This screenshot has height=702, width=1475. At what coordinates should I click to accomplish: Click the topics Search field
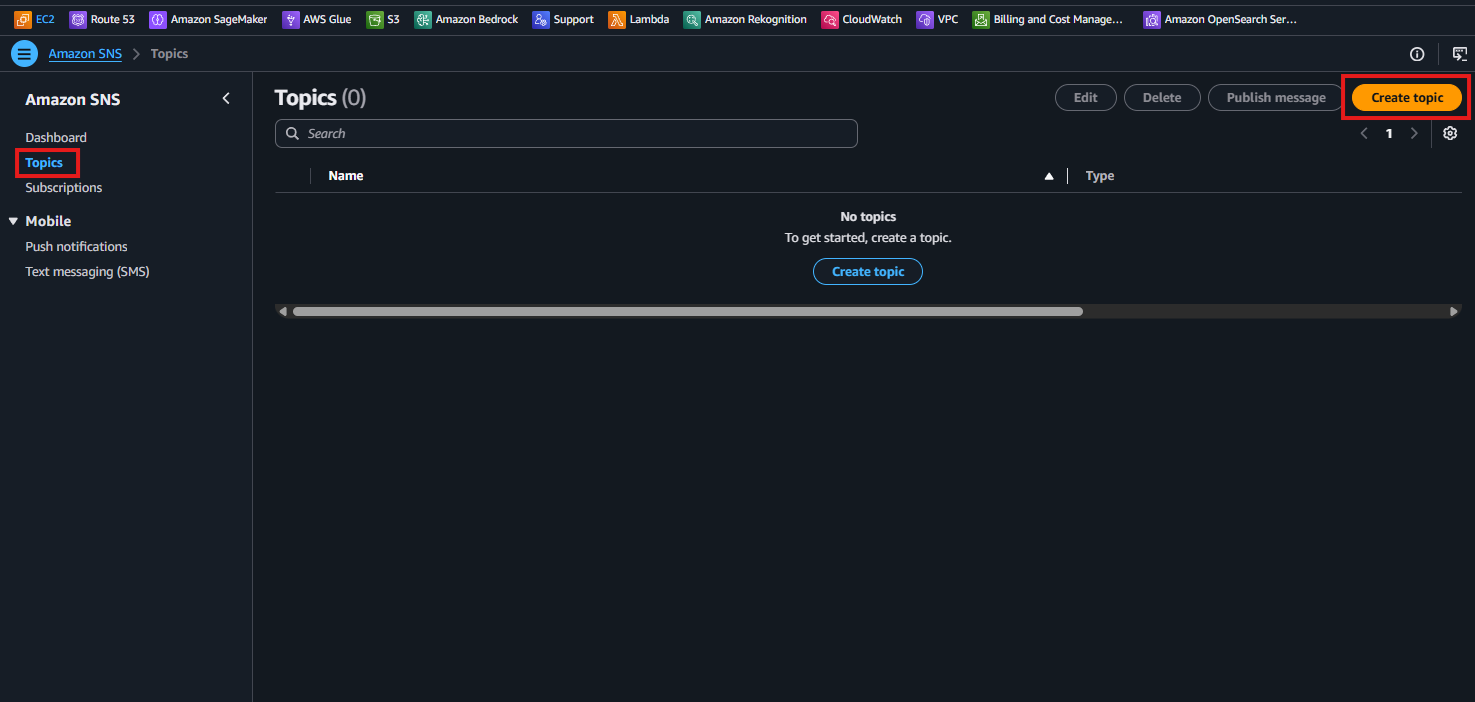click(566, 133)
